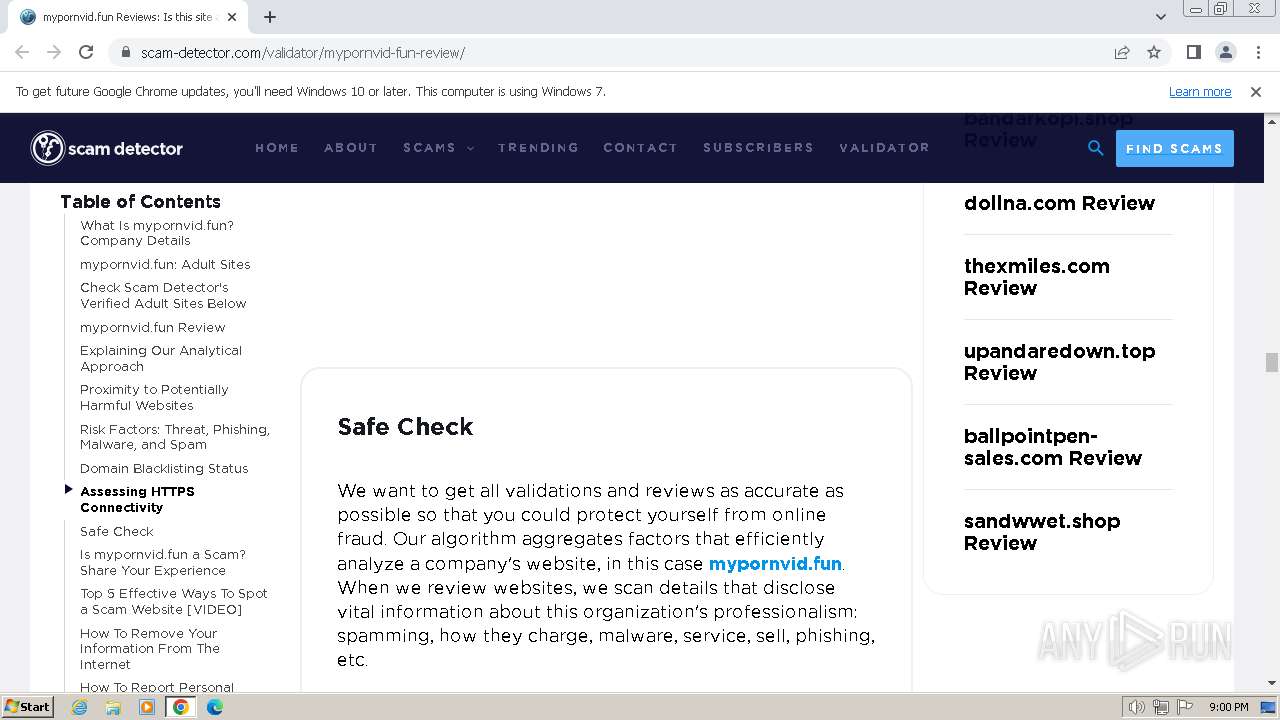The height and width of the screenshot is (720, 1280).
Task: Open ballpointpen-sales.com Review link
Action: [1053, 447]
